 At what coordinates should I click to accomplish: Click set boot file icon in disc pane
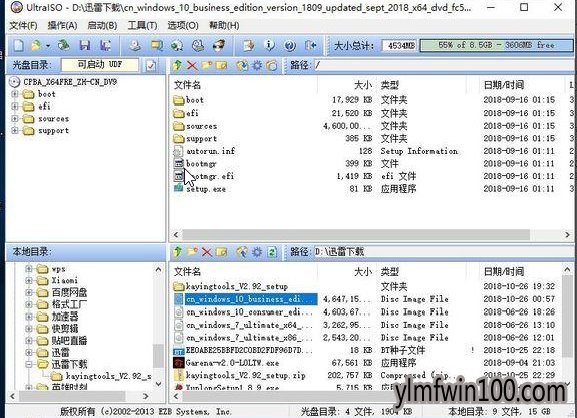pyautogui.click(x=272, y=65)
